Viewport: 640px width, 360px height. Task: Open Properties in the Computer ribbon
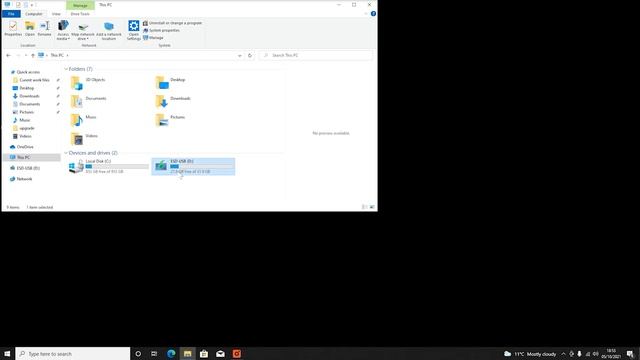pos(13,29)
